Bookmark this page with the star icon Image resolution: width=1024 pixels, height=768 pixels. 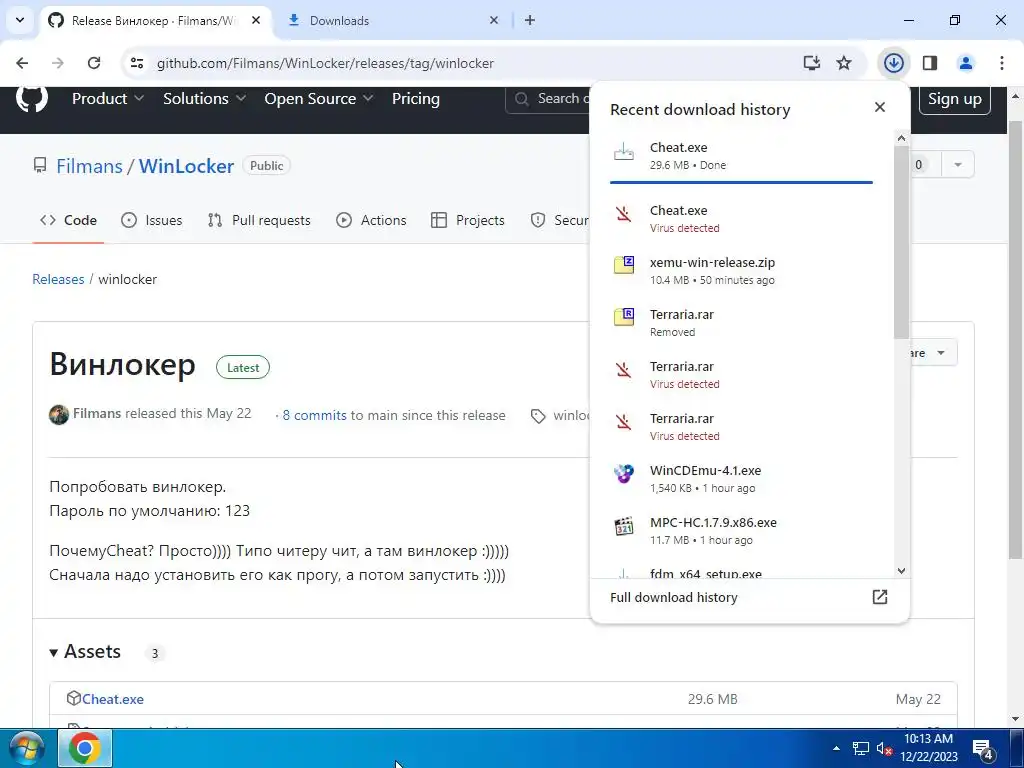click(844, 63)
